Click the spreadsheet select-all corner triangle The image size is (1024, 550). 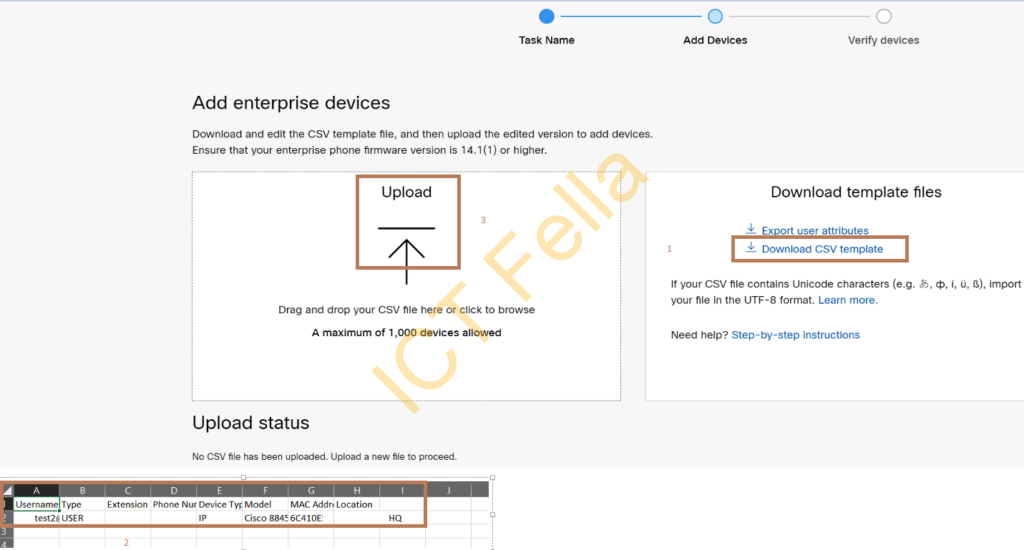[7, 490]
